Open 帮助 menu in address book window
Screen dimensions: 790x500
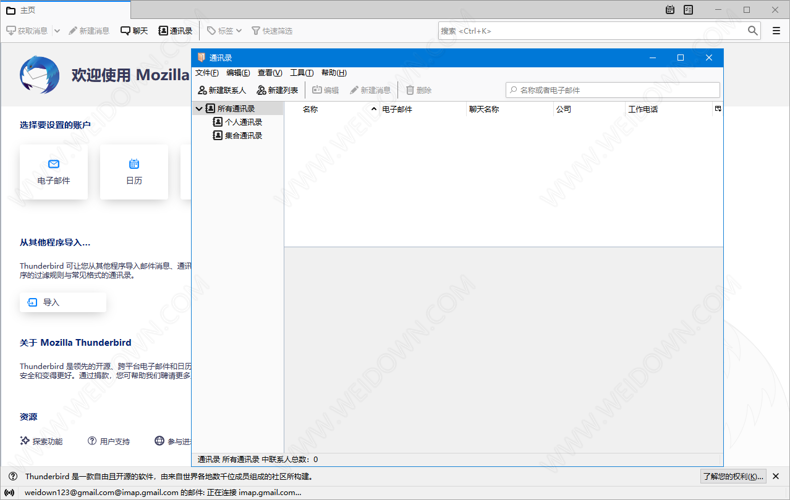point(334,73)
